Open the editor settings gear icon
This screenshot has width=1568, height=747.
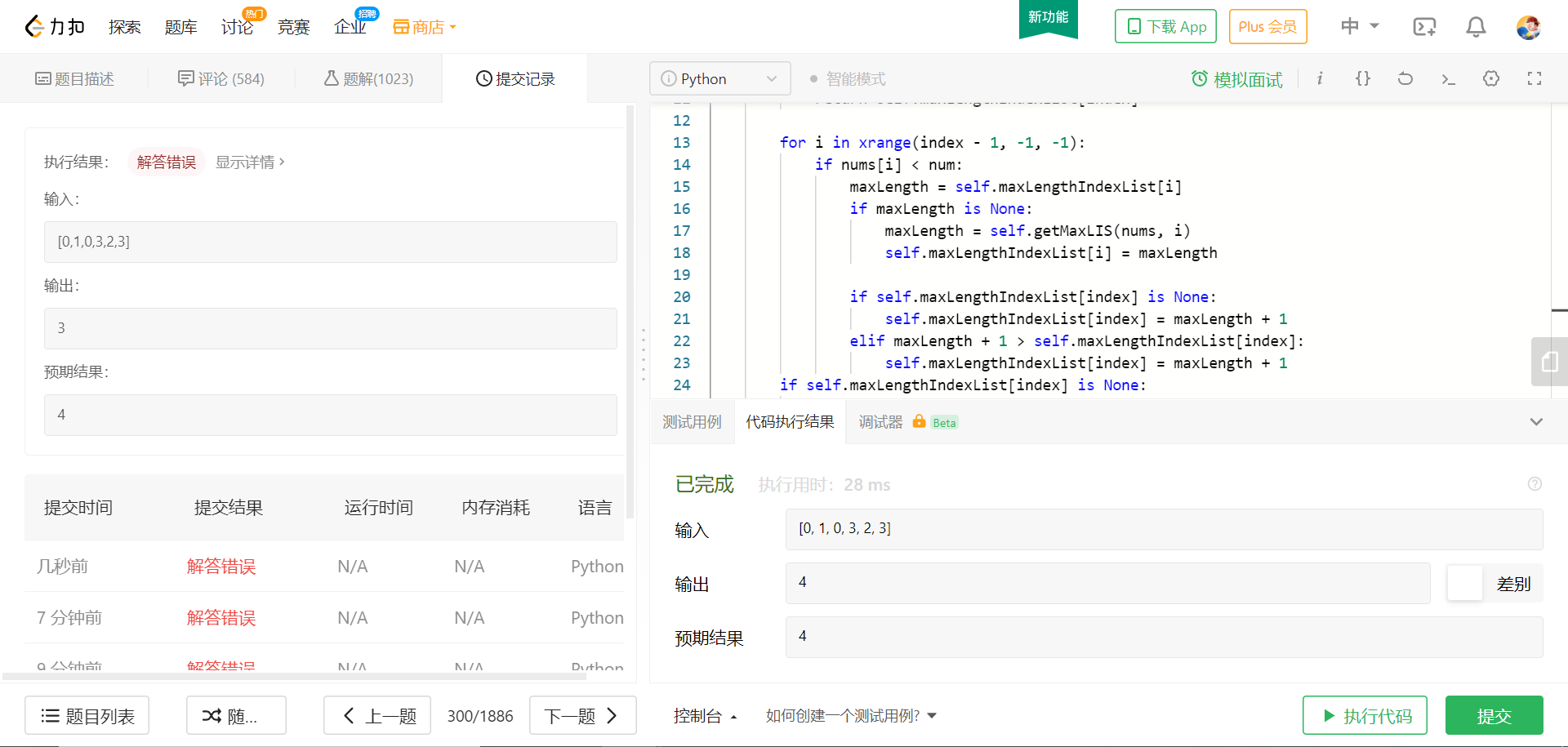pos(1491,78)
